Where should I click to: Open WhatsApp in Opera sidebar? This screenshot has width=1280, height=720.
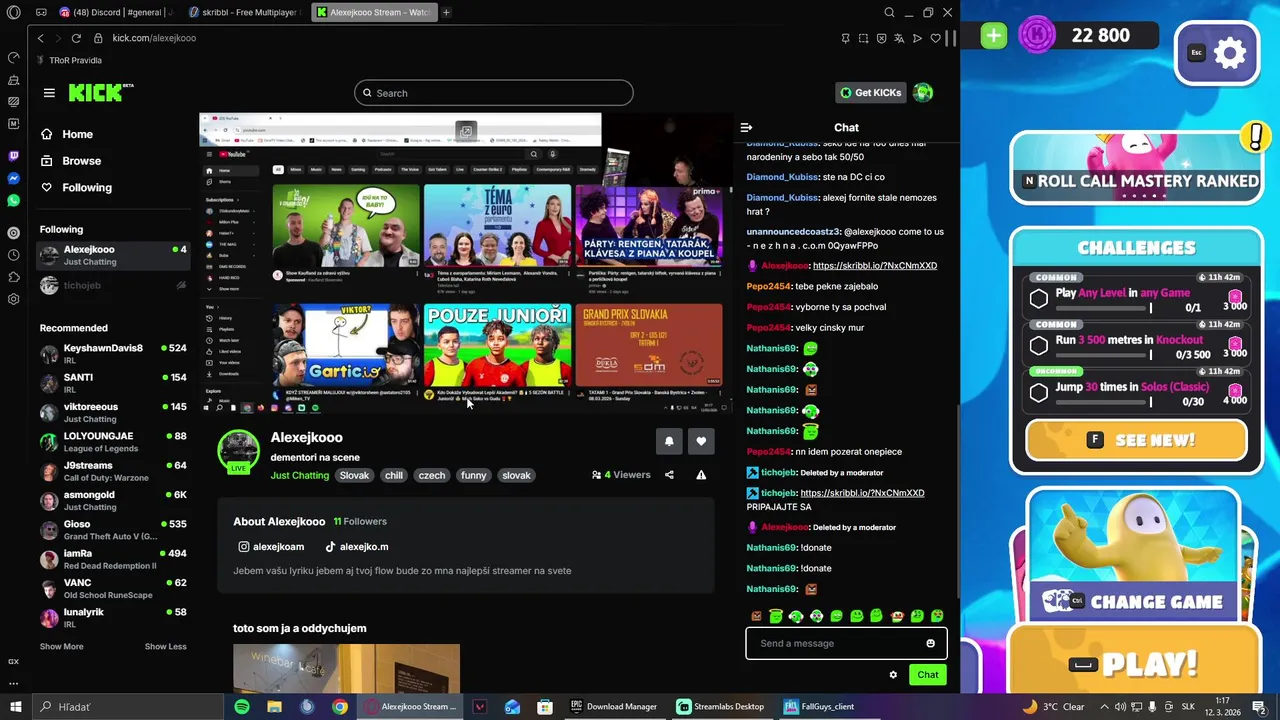point(13,200)
